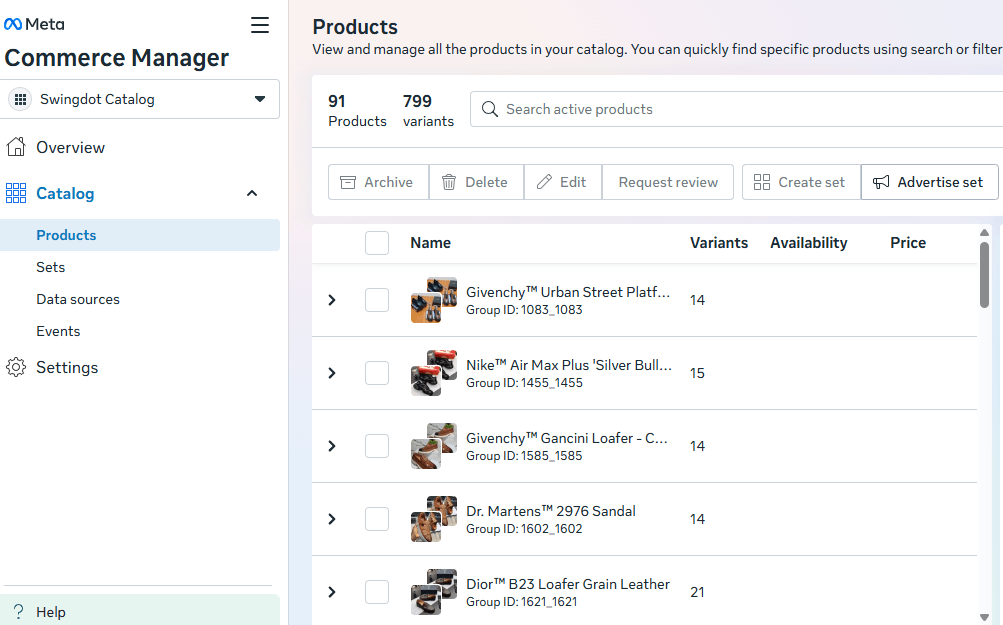Image resolution: width=1003 pixels, height=625 pixels.
Task: Tick the Givenchy Gancini Loafer checkbox
Action: 377,446
